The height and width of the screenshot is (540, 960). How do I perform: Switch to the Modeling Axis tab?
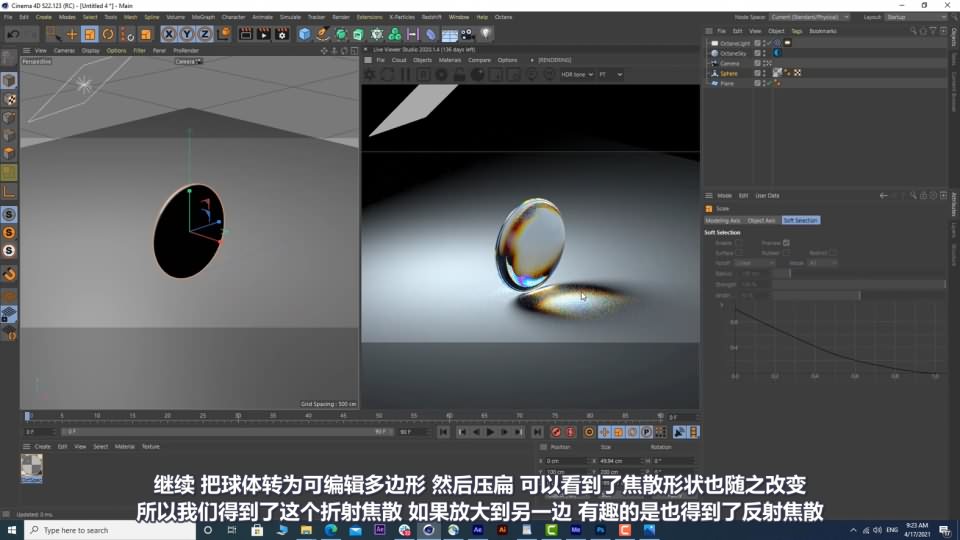tap(723, 220)
